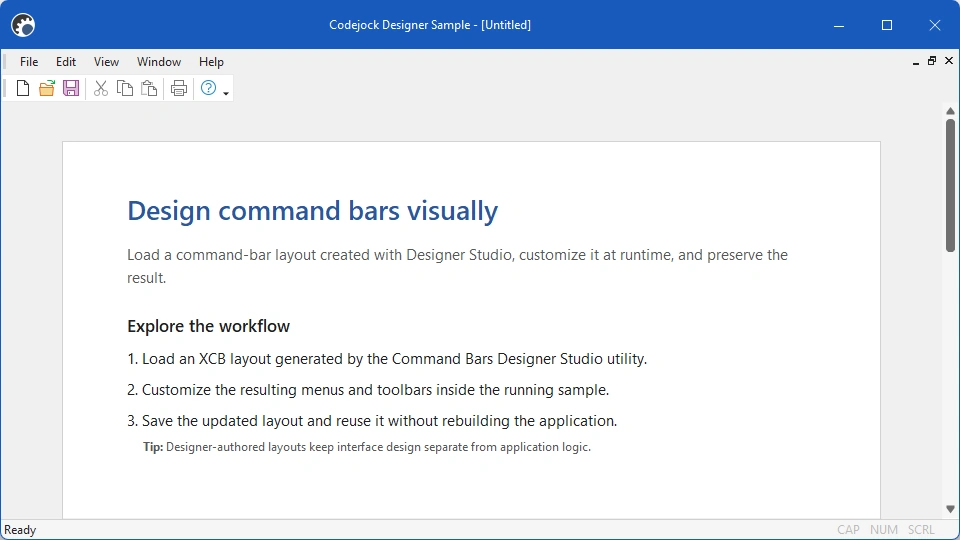960x540 pixels.
Task: Click the New document toolbar icon
Action: (23, 88)
